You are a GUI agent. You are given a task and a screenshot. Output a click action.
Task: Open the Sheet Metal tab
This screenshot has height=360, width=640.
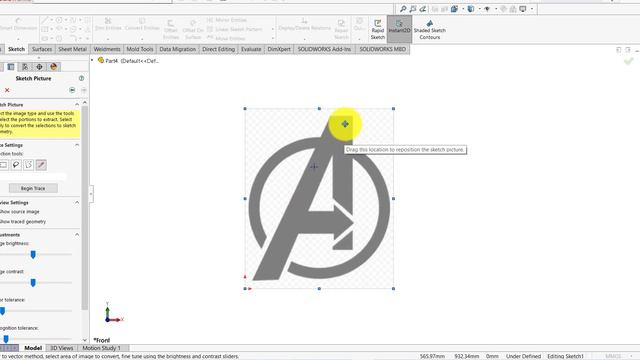click(x=72, y=49)
